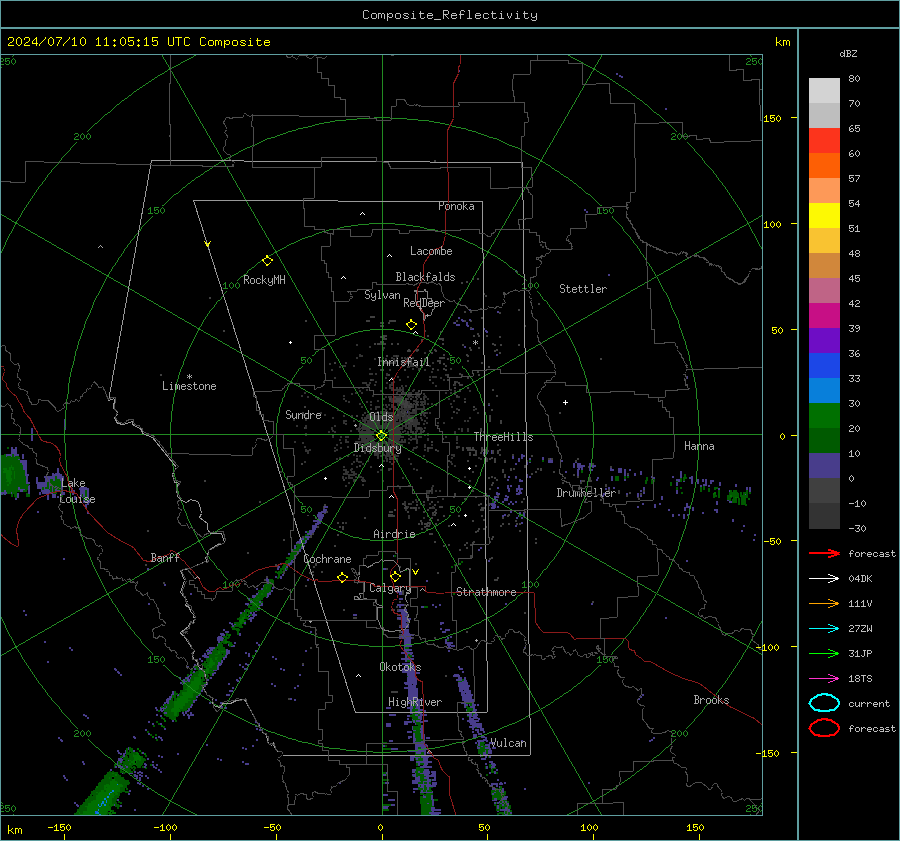Click the Innisfail label
Screen dimensions: 900x841
(x=403, y=362)
